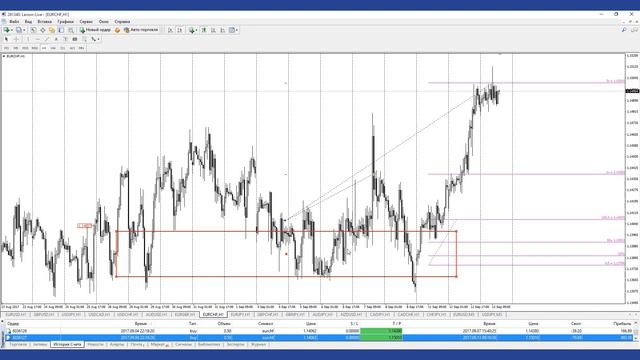
Task: Sort history by the Символ column header
Action: 265,324
